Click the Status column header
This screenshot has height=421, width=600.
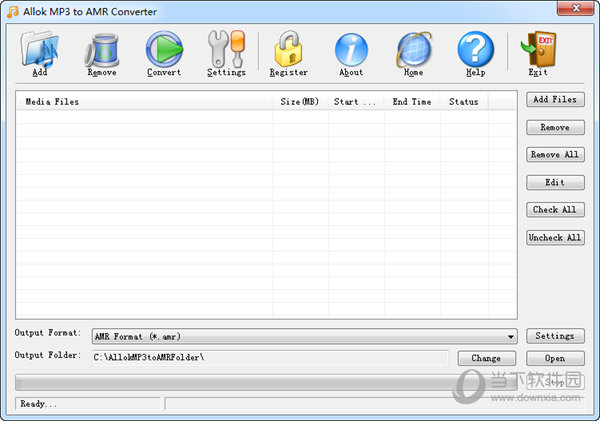pos(464,102)
